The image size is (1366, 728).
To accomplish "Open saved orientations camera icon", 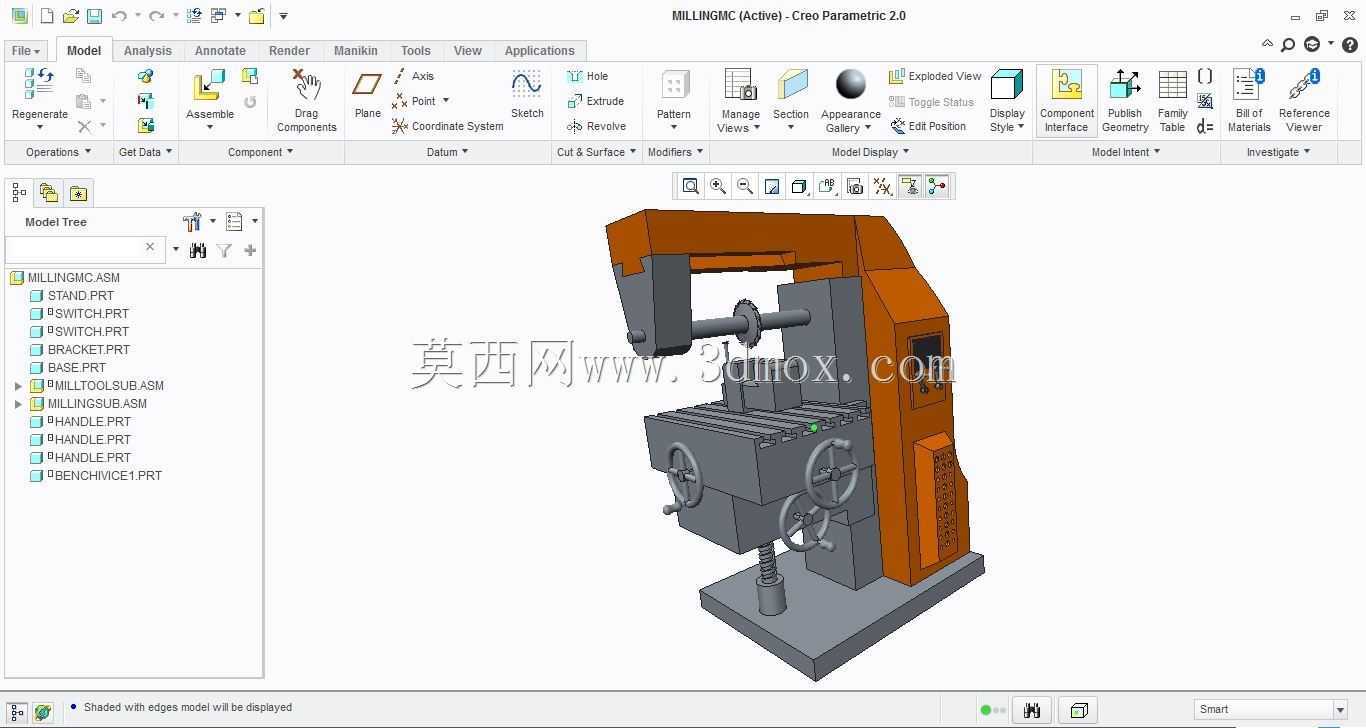I will coord(854,186).
